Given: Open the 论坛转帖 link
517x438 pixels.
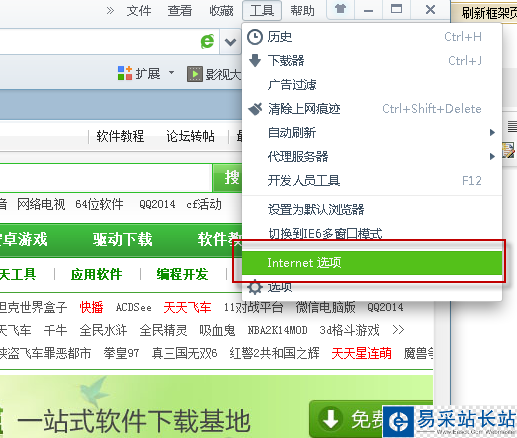Looking at the screenshot, I should [190, 137].
